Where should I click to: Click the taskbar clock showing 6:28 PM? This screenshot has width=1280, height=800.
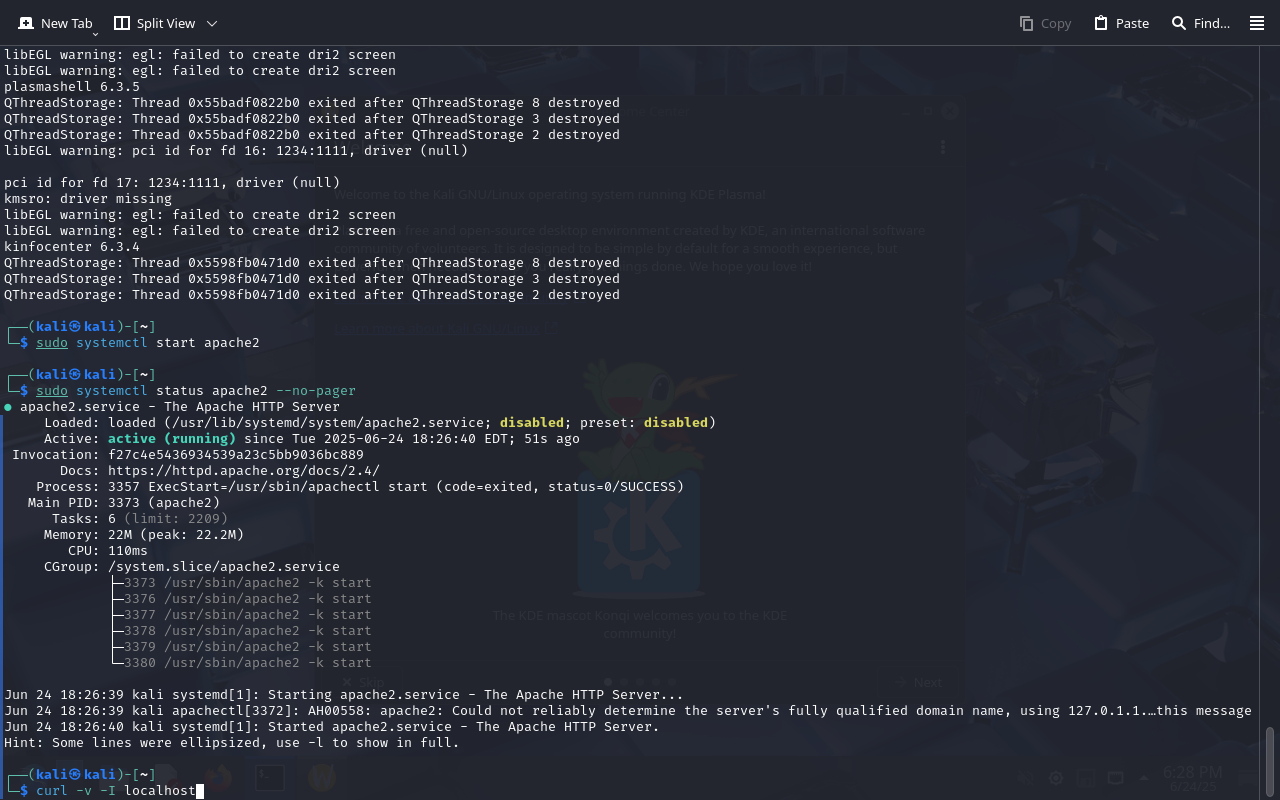click(1193, 779)
